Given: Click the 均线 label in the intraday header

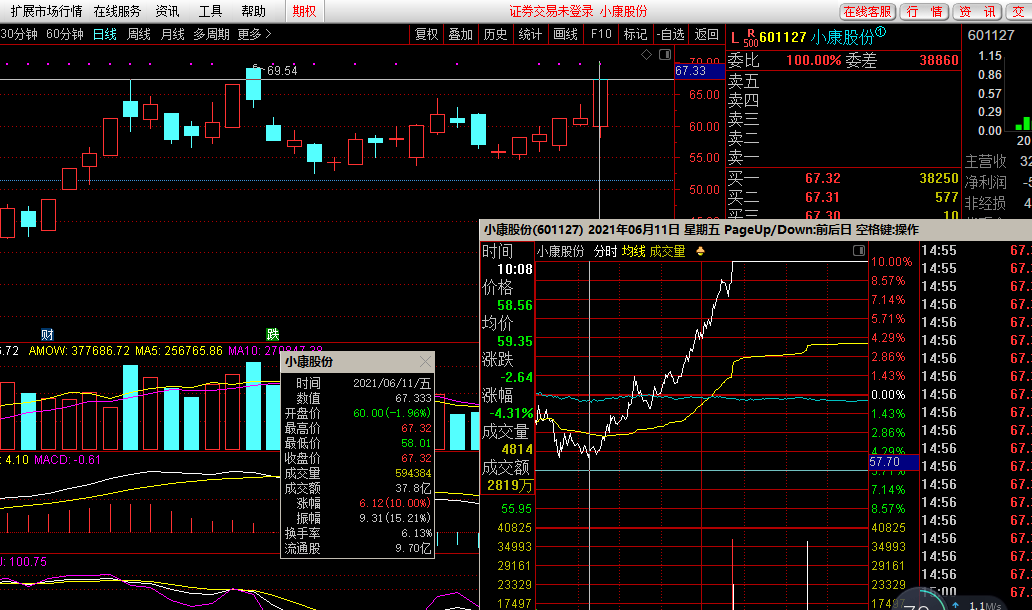Looking at the screenshot, I should click(633, 251).
